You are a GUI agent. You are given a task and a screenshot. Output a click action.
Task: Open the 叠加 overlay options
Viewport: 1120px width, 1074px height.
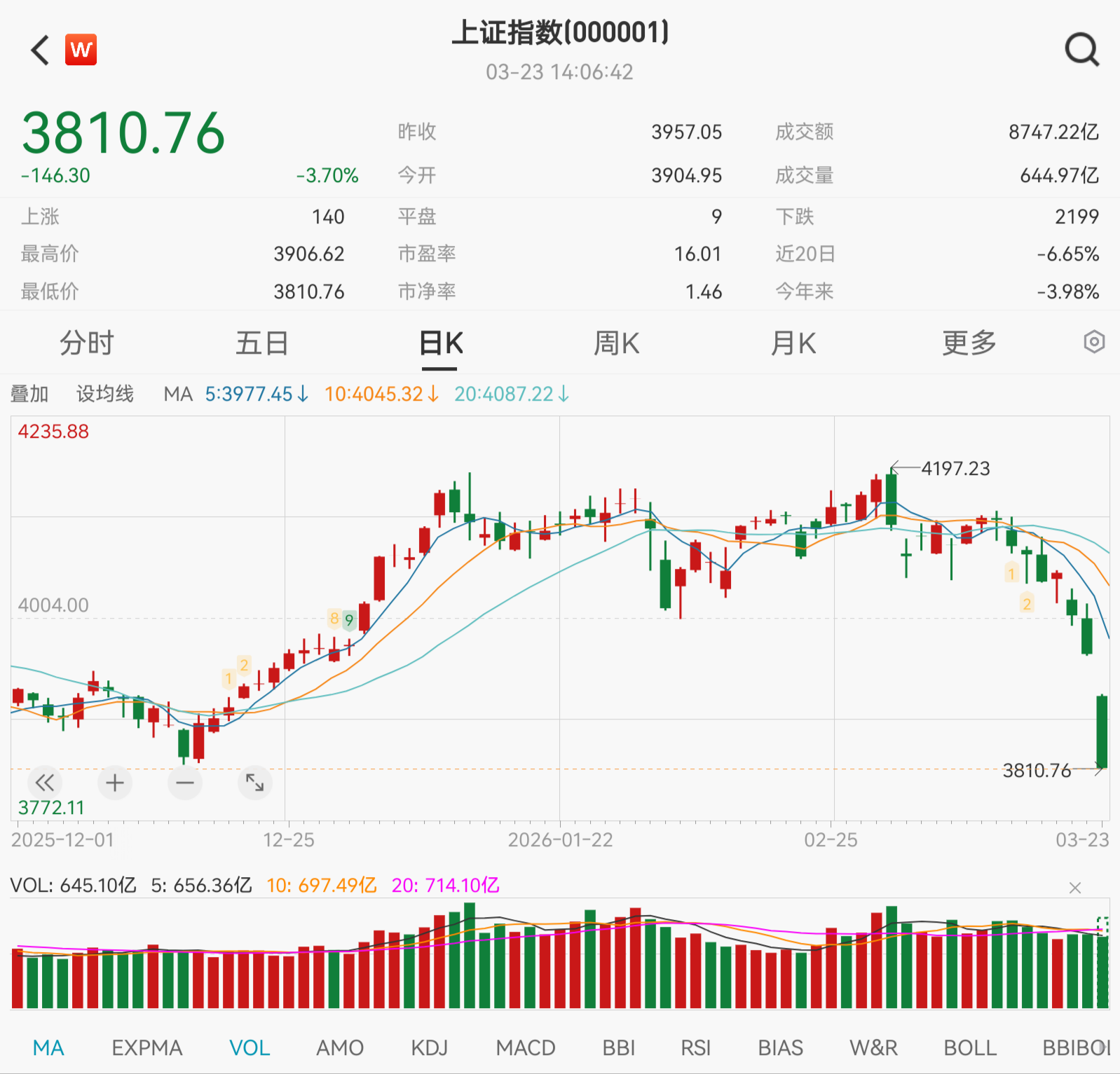tap(29, 394)
